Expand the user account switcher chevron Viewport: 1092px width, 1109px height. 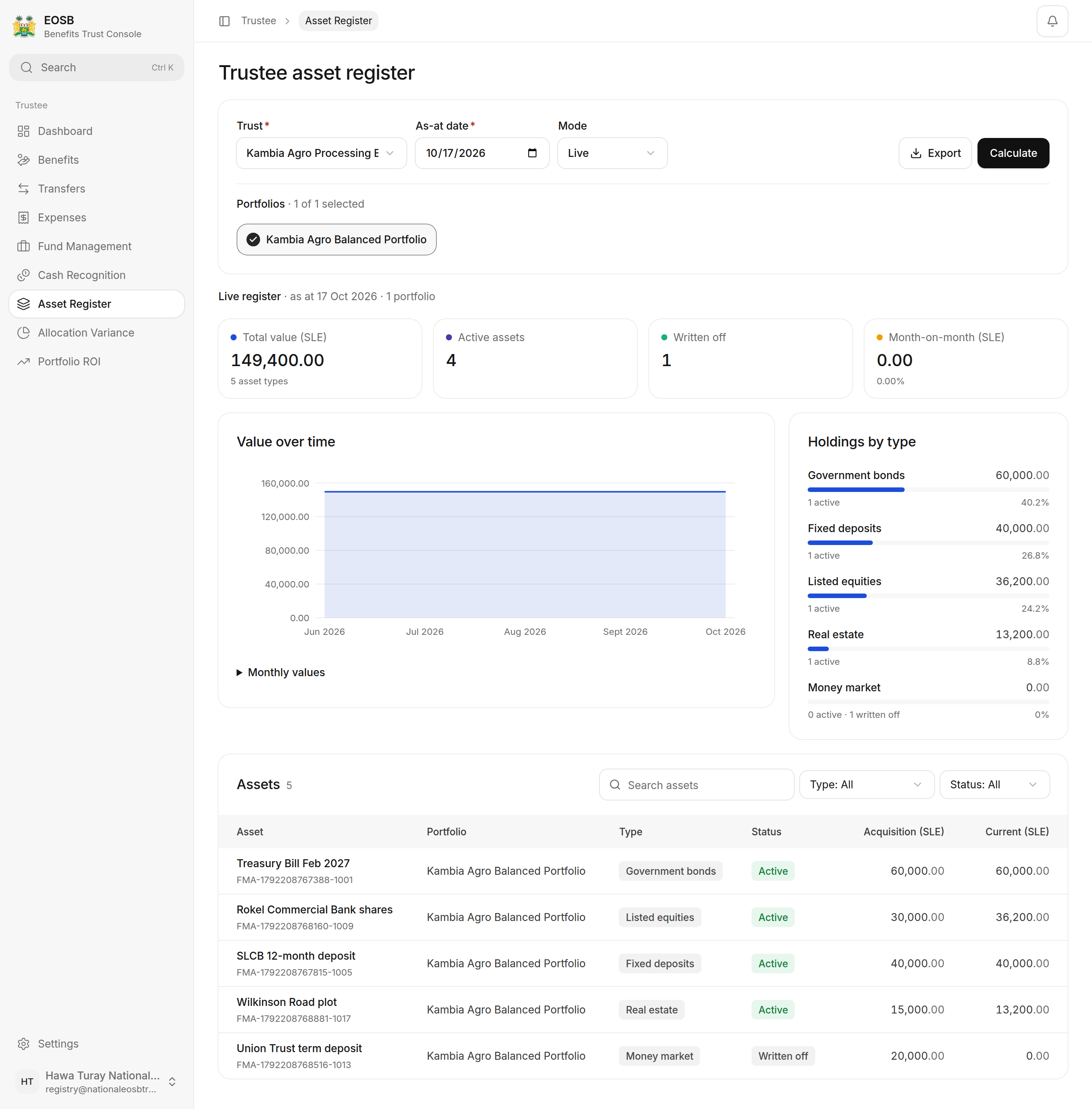pos(172,1081)
